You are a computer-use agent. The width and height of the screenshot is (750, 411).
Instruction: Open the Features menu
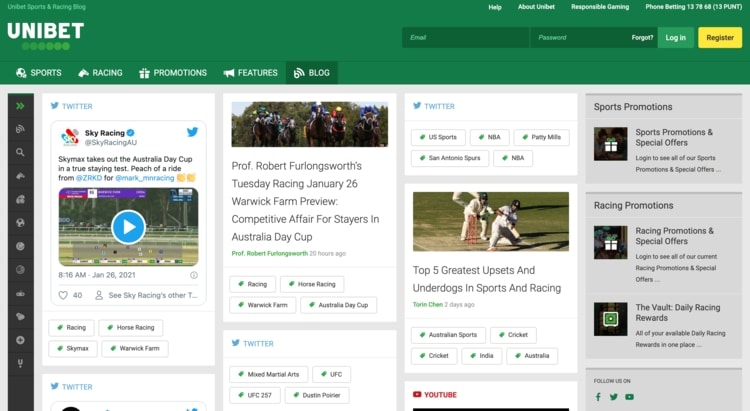251,73
